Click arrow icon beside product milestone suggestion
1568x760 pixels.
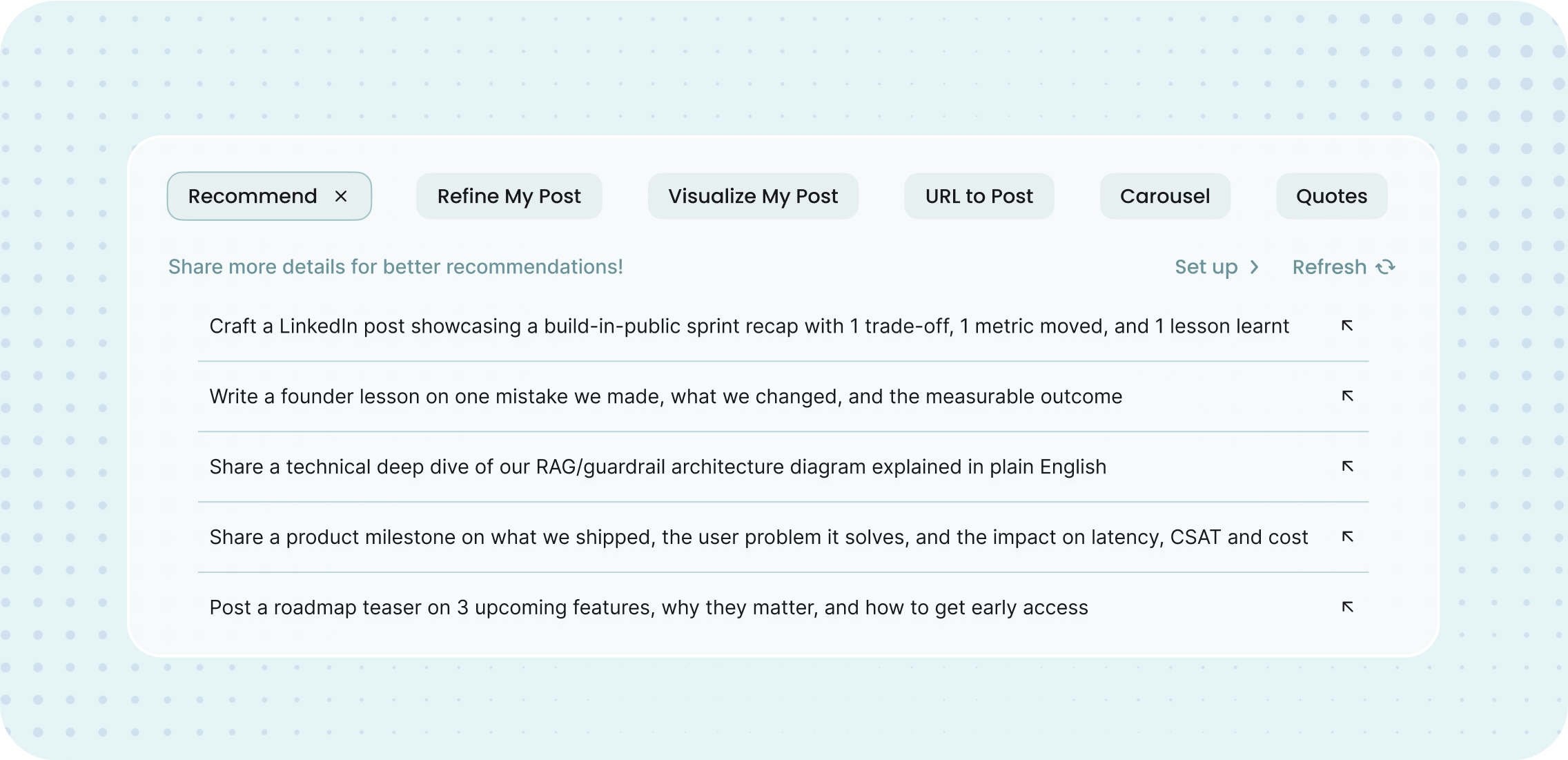[x=1347, y=537]
